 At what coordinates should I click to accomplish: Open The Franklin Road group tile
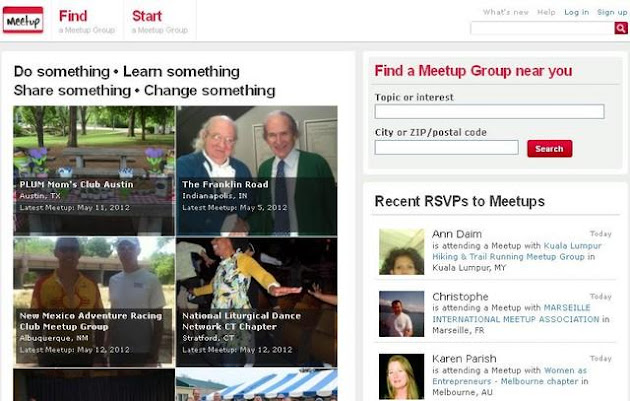257,170
